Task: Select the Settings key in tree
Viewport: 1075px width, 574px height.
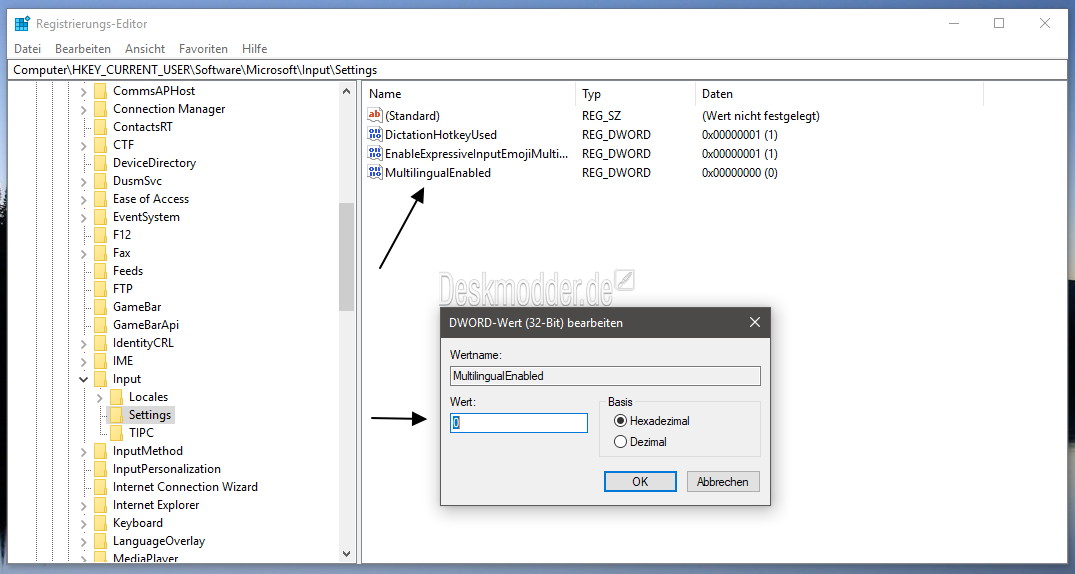Action: (x=150, y=415)
